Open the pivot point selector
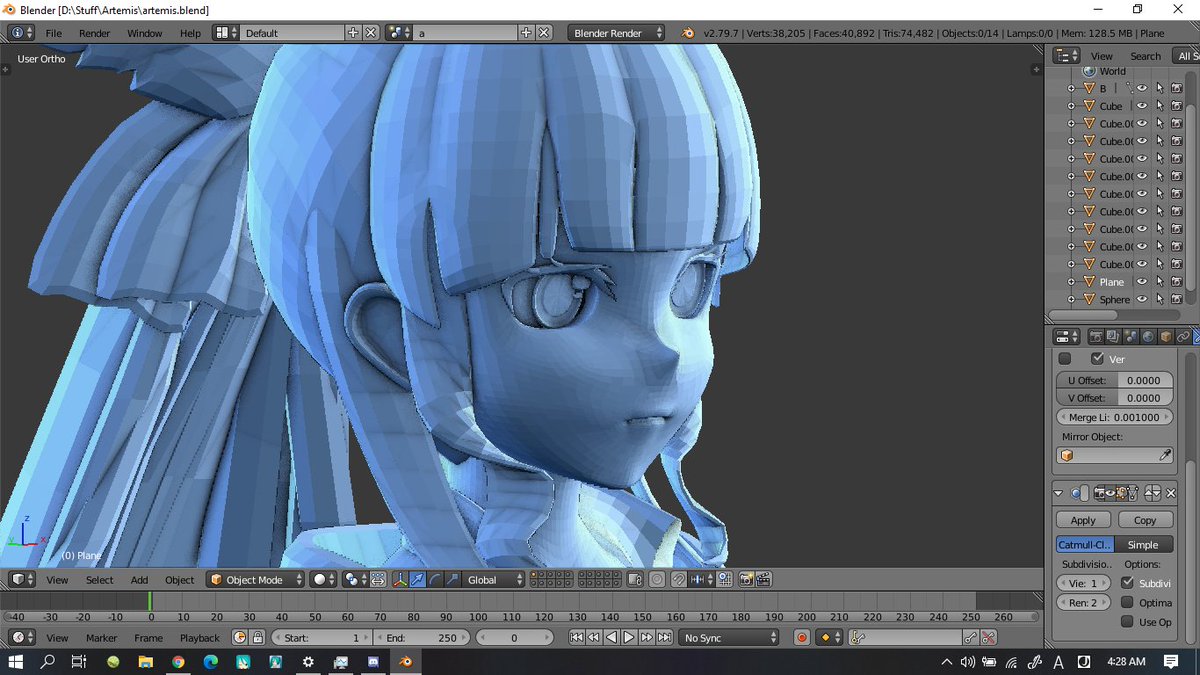This screenshot has height=675, width=1200. click(x=356, y=580)
